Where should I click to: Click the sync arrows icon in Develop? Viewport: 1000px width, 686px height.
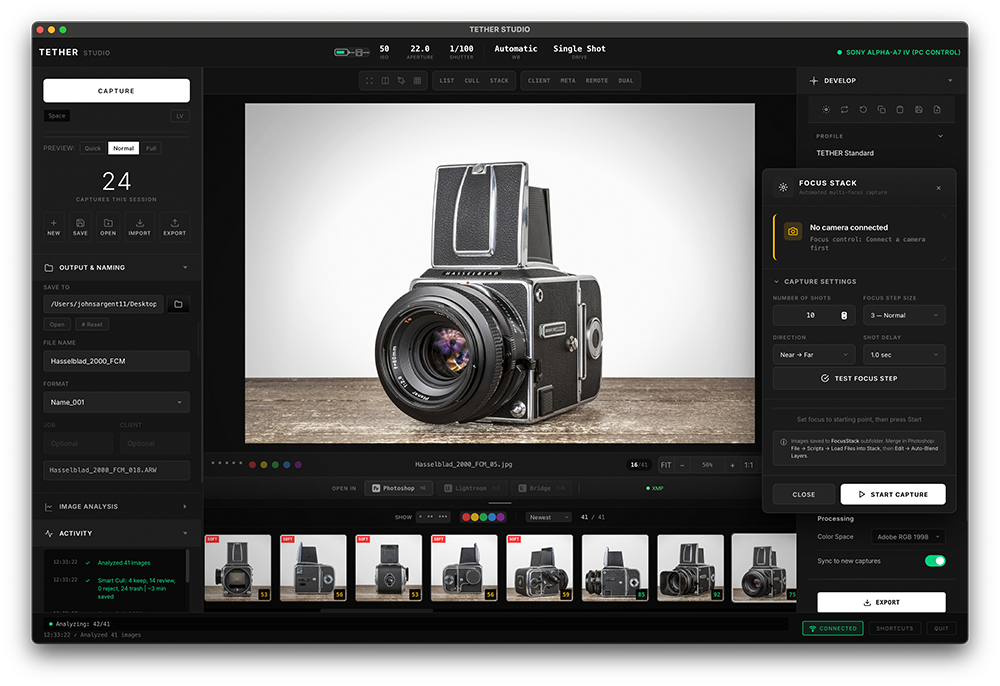(844, 110)
